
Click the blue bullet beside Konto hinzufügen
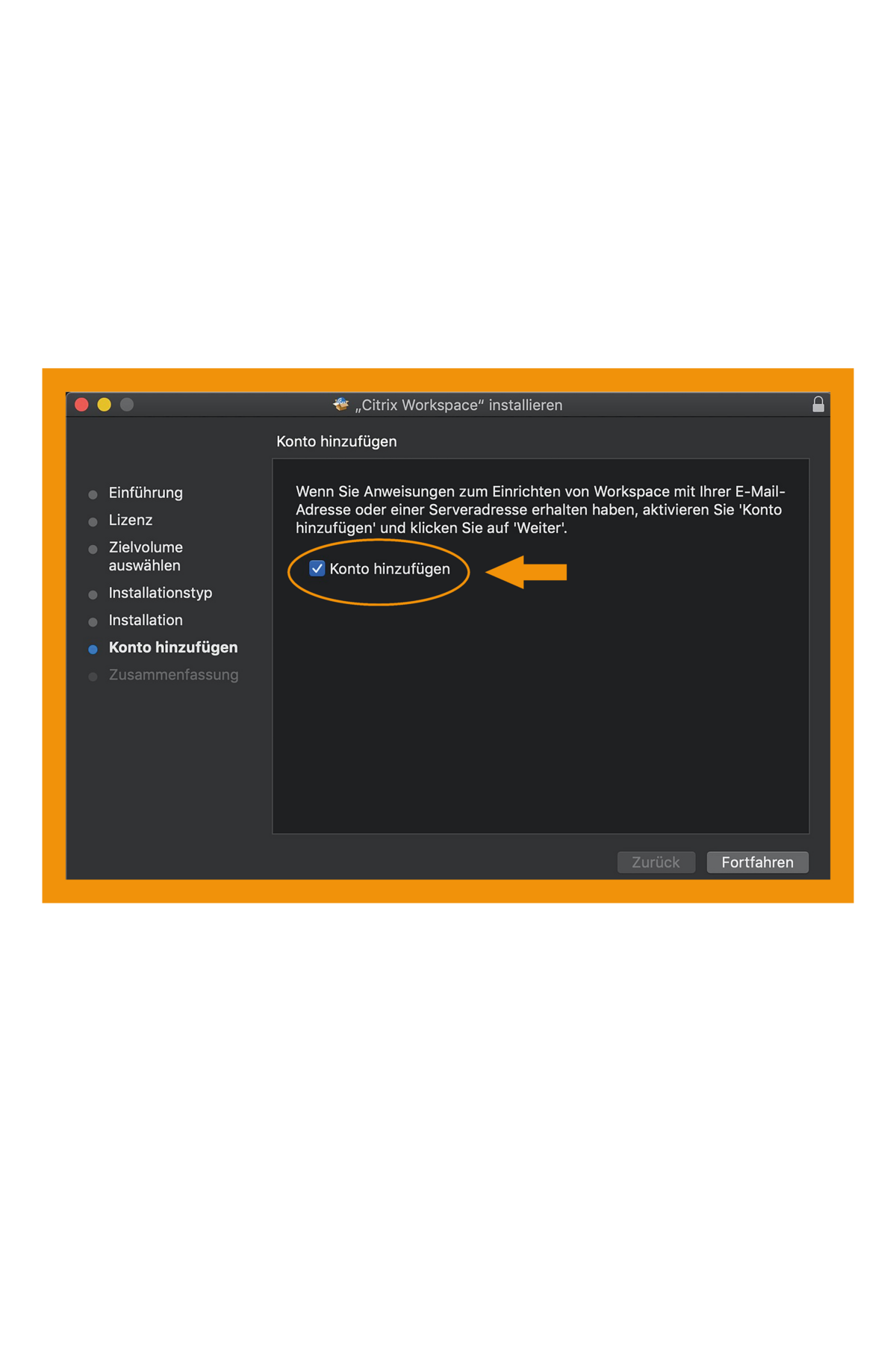point(93,649)
